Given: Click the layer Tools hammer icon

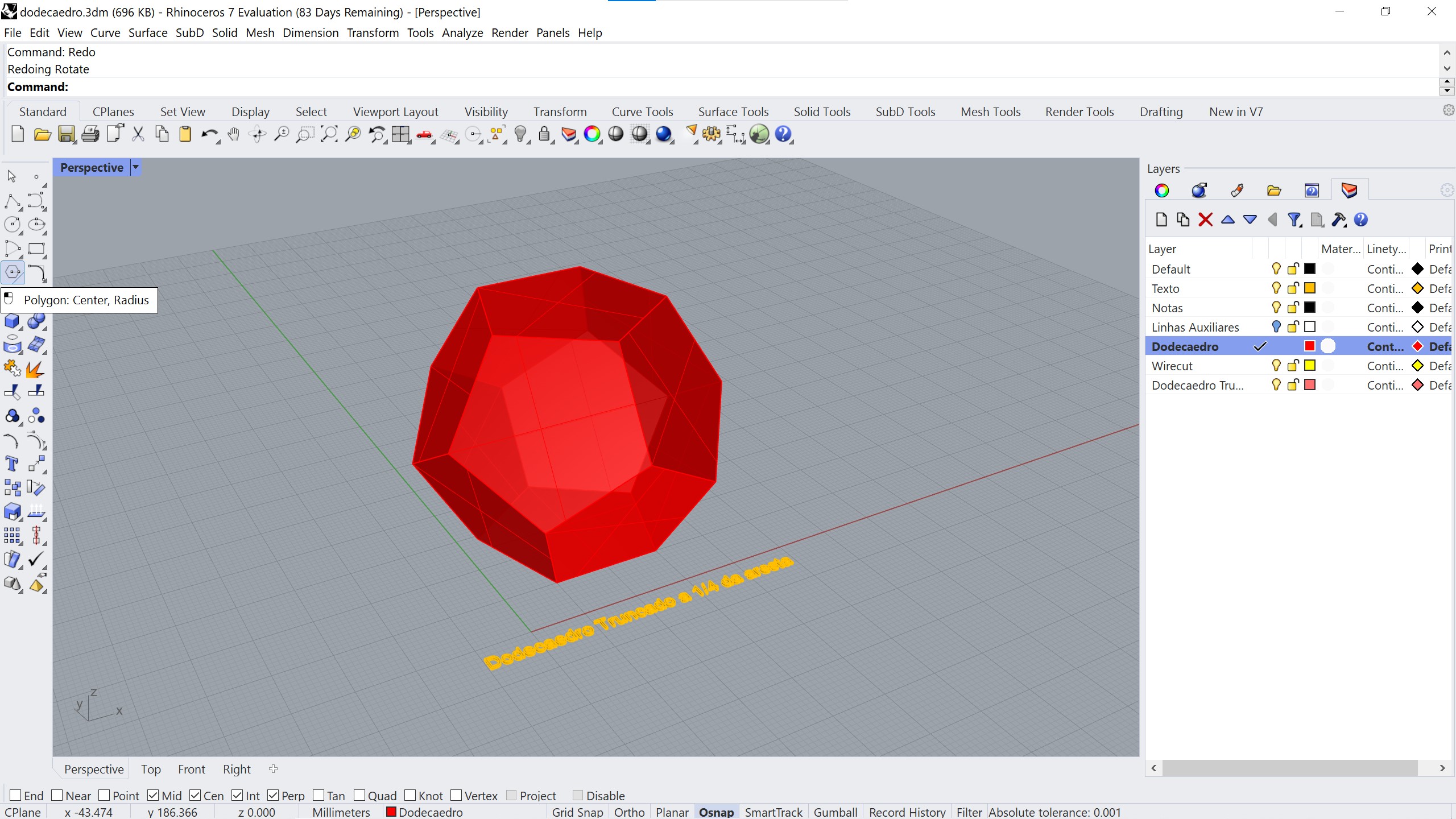Looking at the screenshot, I should point(1338,220).
